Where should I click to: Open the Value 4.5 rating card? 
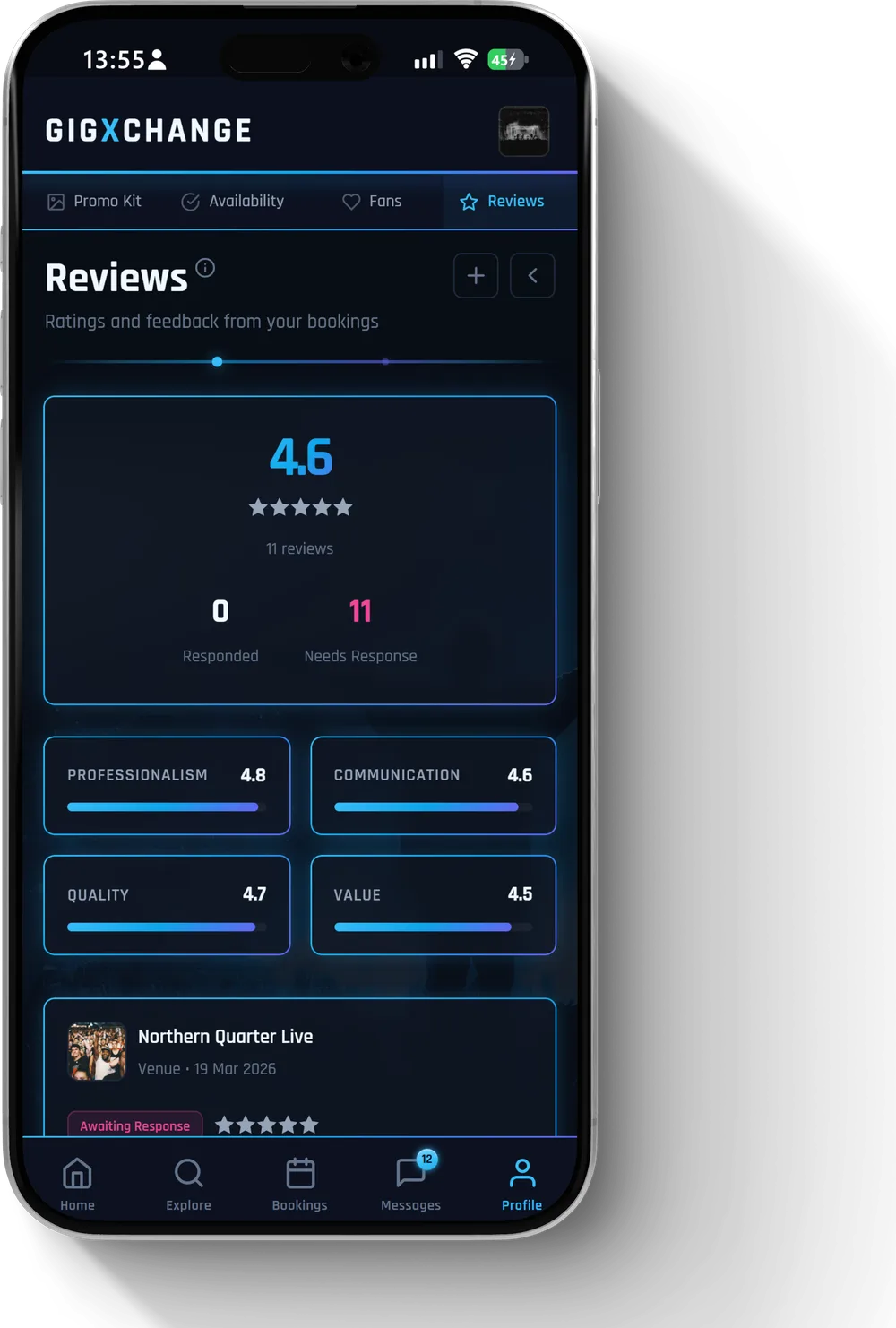coord(433,905)
